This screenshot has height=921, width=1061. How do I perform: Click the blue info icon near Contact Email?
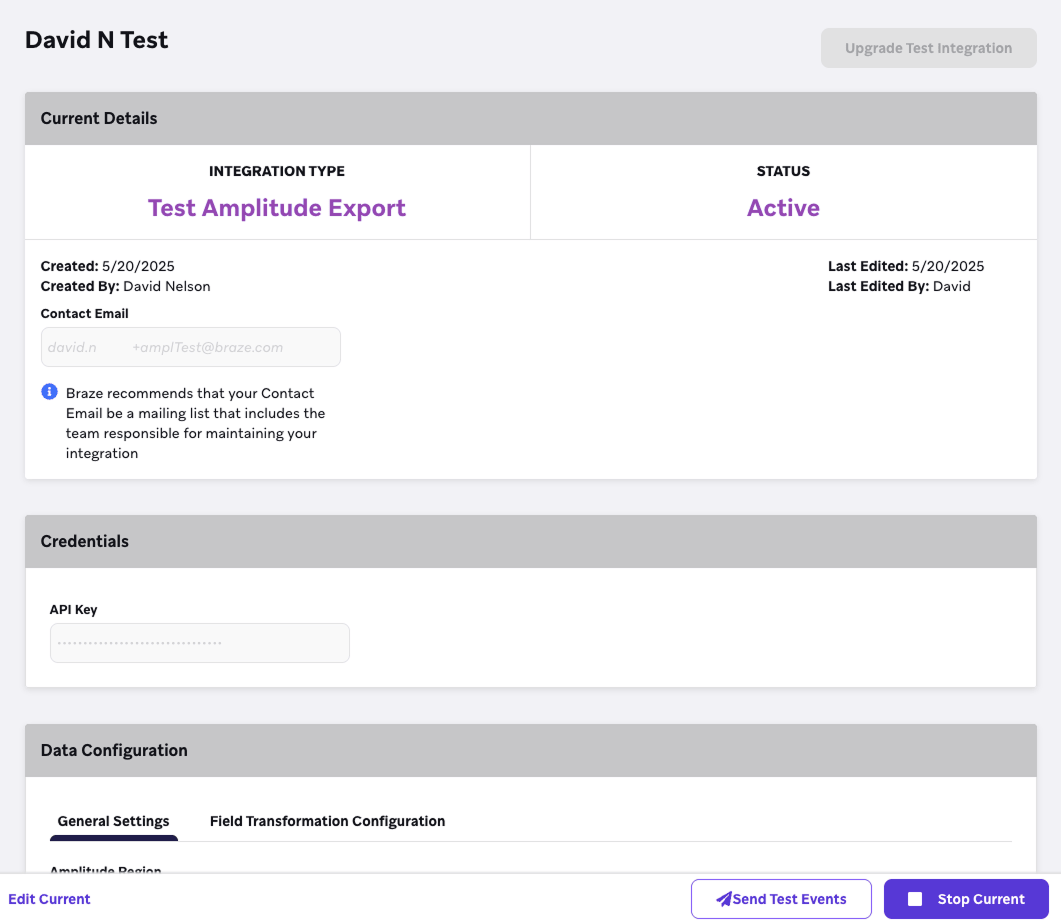48,391
